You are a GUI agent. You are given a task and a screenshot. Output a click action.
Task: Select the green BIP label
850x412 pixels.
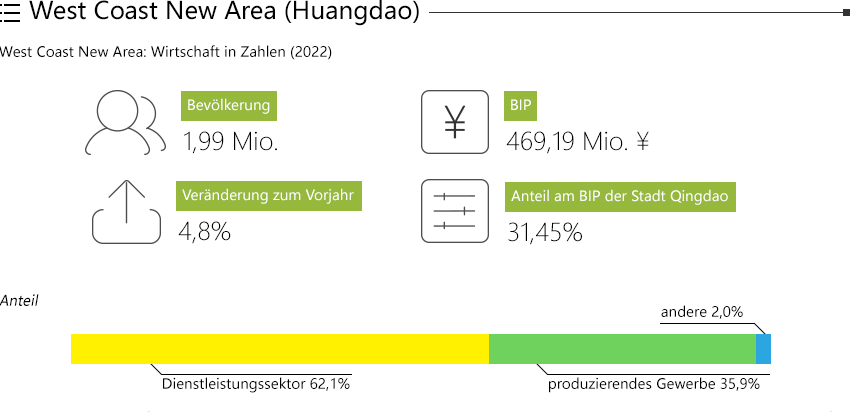pos(520,106)
